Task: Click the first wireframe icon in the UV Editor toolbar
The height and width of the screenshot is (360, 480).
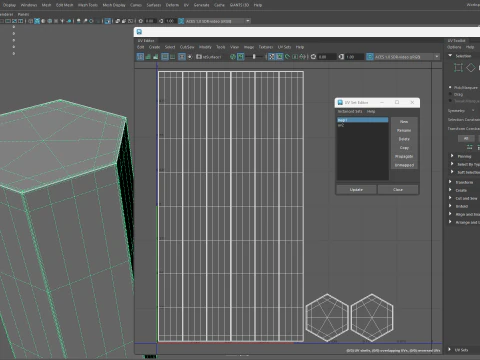Action: point(140,57)
